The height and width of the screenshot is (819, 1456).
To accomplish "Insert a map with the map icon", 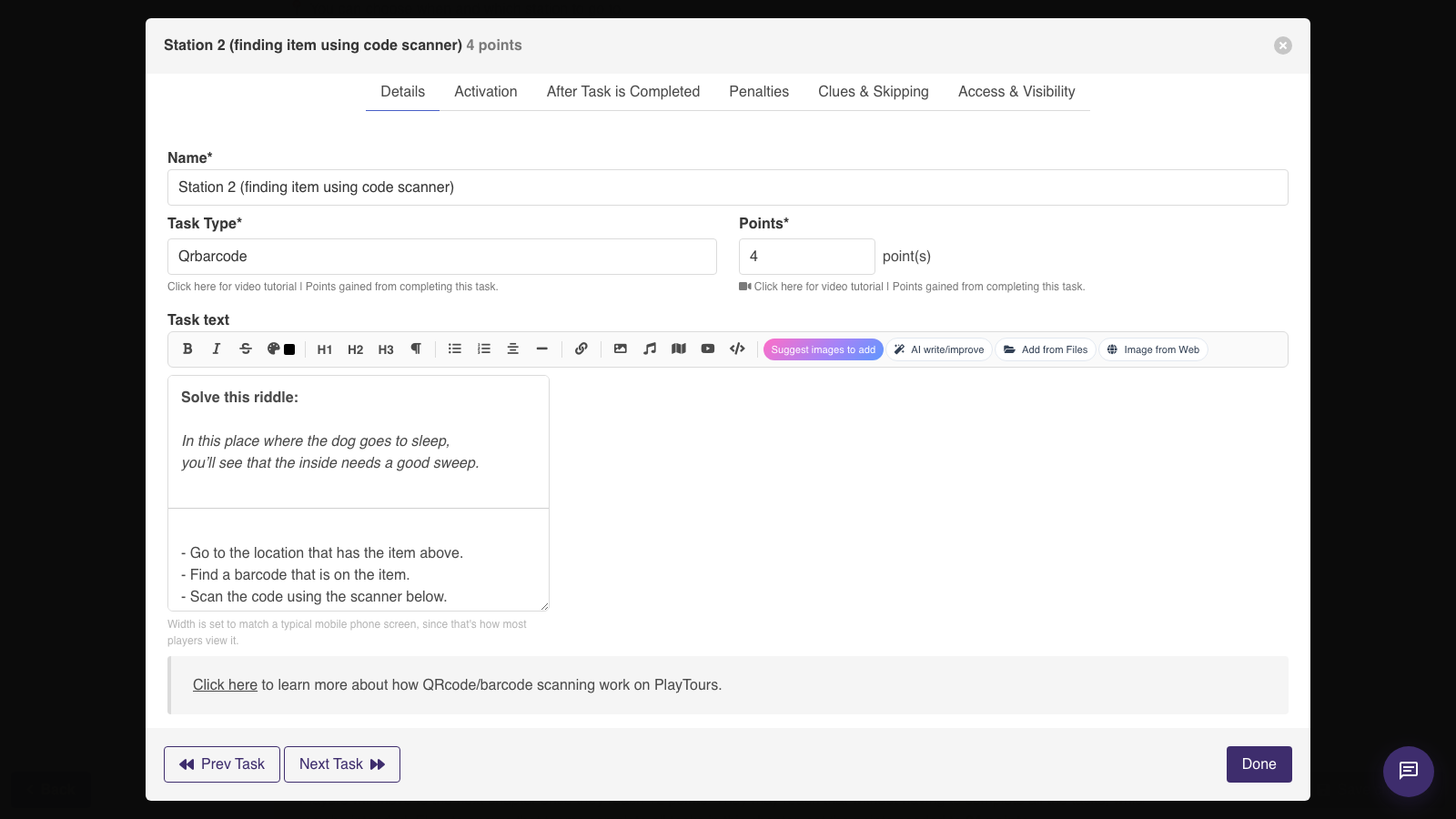I will coord(679,349).
